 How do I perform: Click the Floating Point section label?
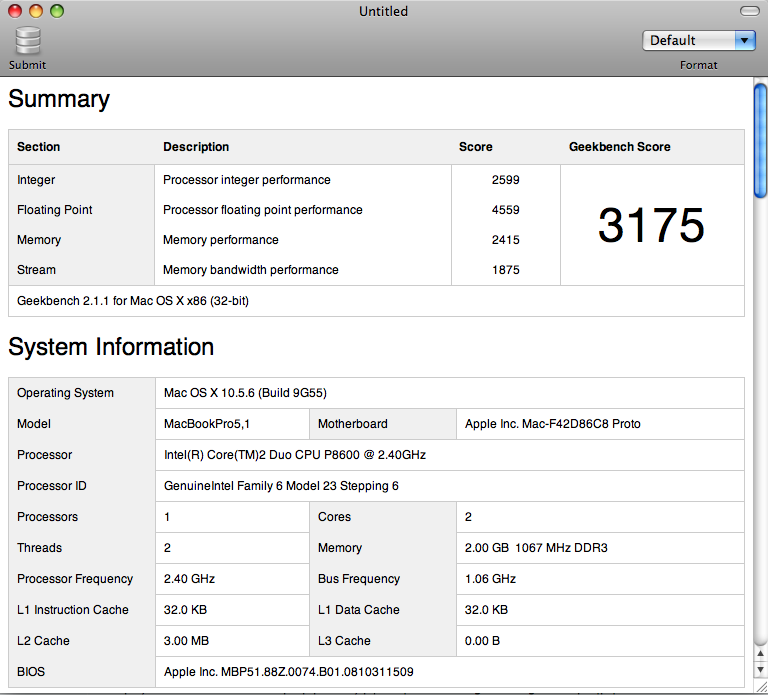tap(54, 210)
